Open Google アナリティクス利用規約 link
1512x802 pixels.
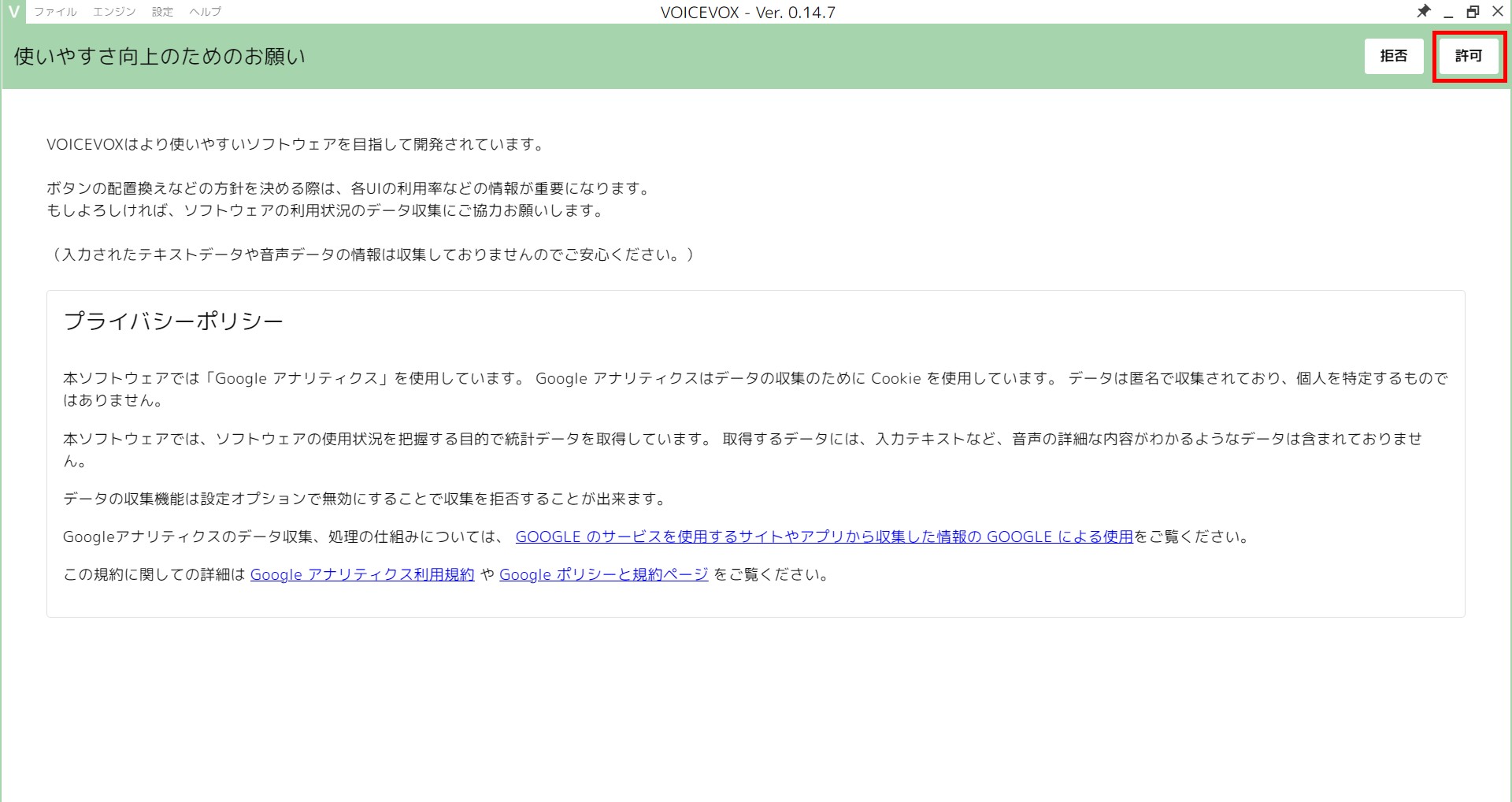click(x=362, y=574)
